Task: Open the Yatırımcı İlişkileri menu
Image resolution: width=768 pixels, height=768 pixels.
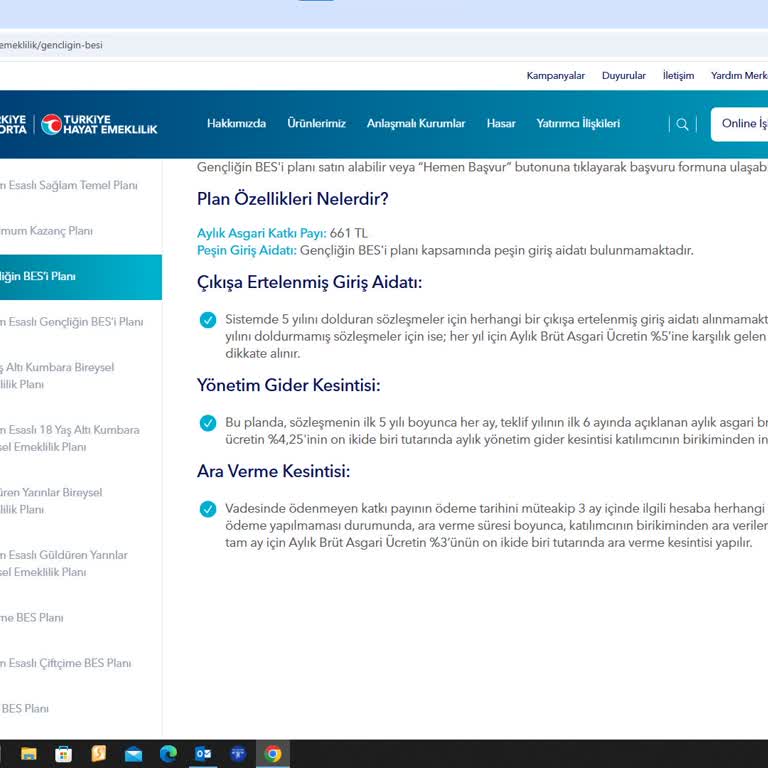Action: (578, 123)
